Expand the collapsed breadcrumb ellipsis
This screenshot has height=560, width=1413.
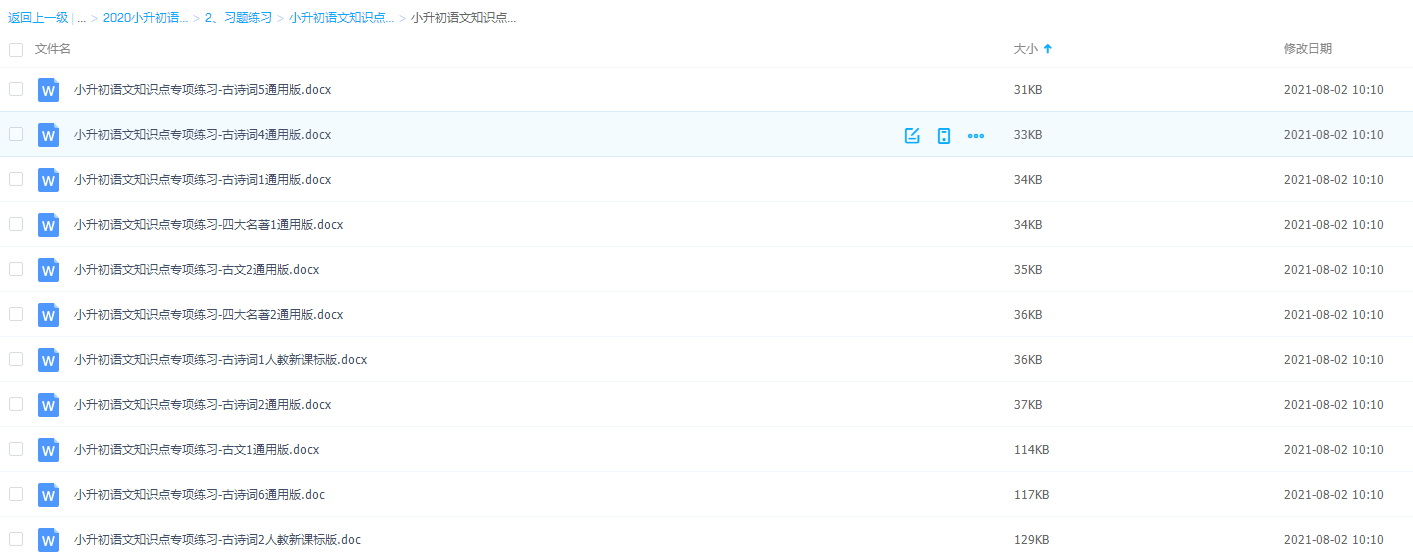coord(81,18)
